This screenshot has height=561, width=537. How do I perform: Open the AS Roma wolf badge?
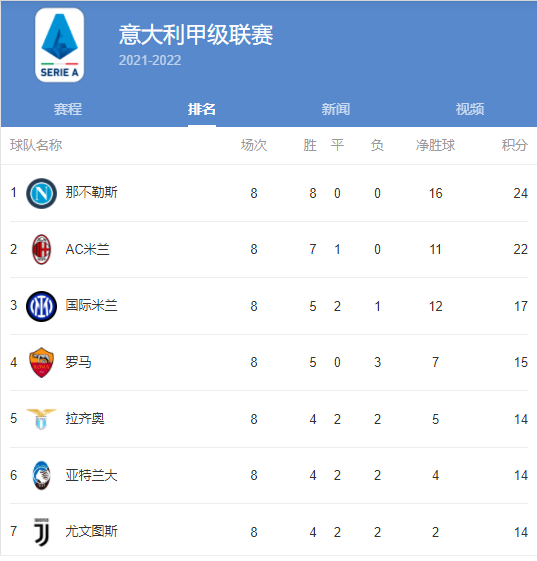click(42, 362)
